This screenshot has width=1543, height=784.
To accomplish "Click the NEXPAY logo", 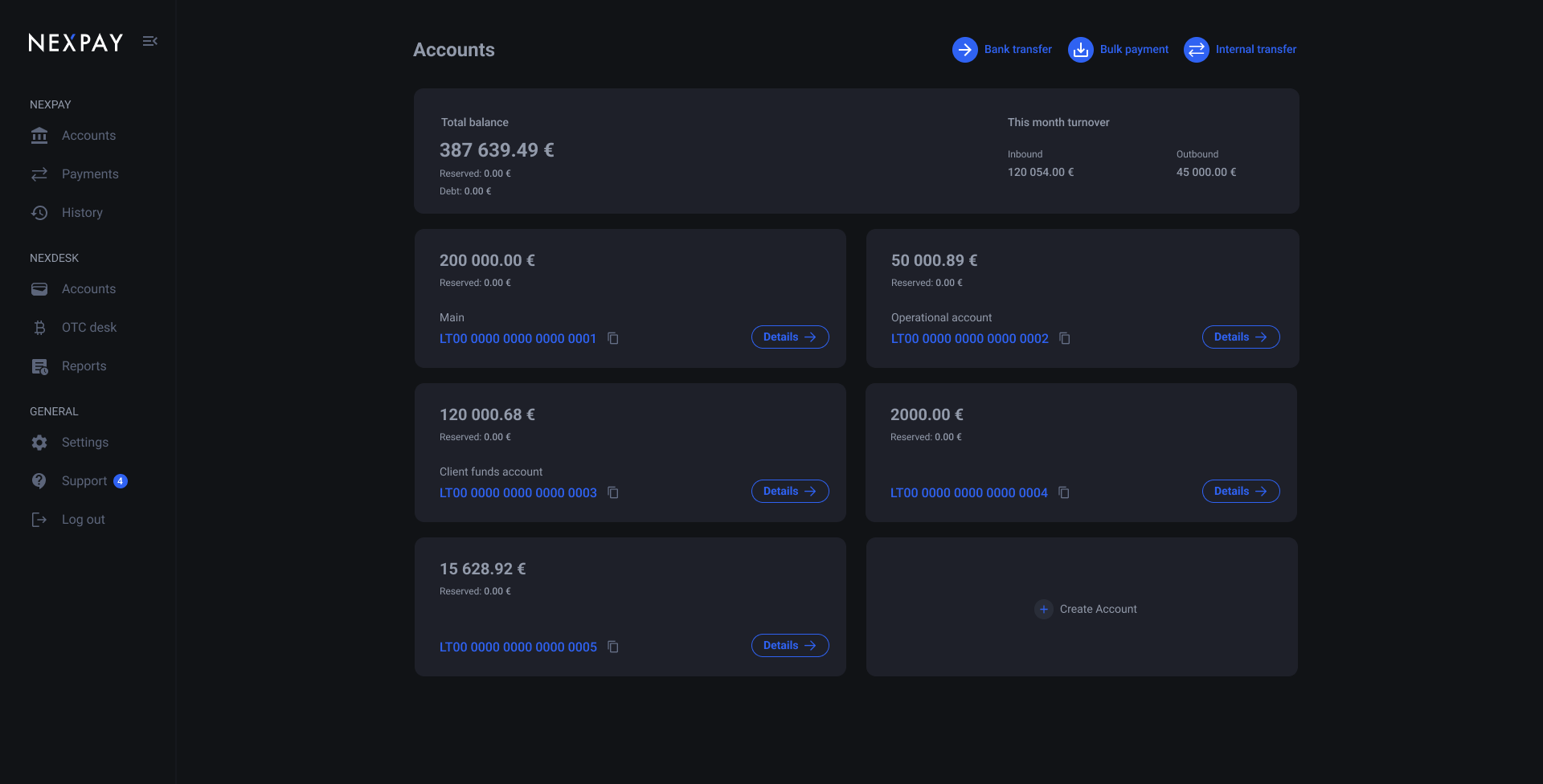I will coord(76,43).
